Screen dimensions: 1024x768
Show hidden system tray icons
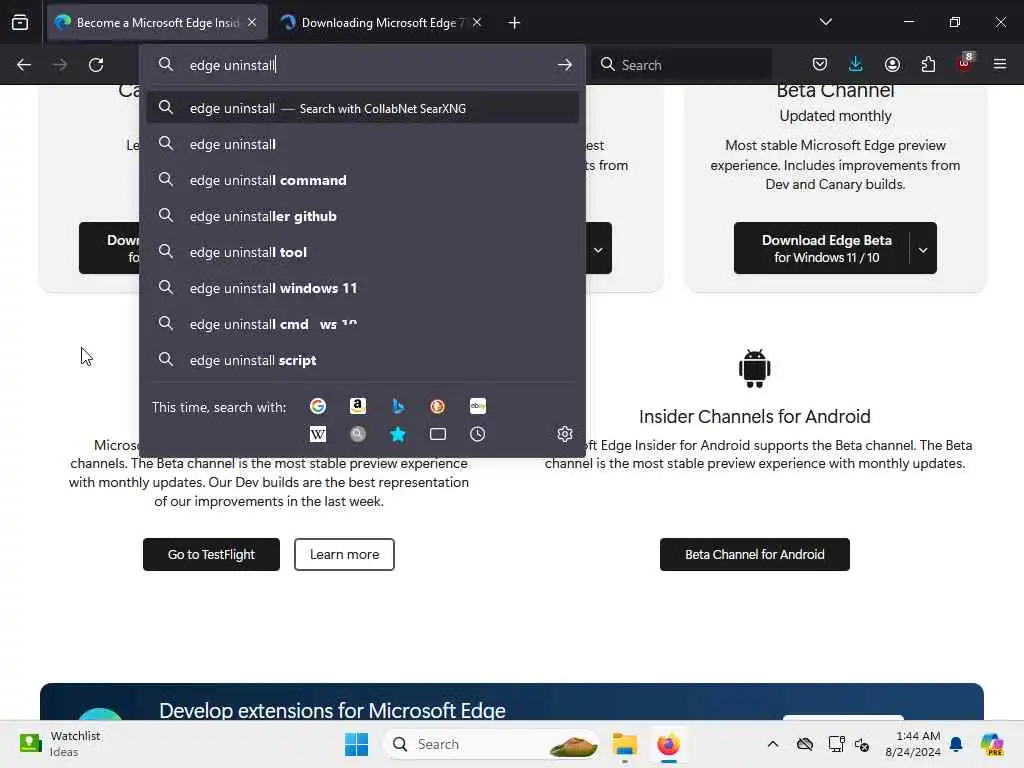[x=773, y=744]
